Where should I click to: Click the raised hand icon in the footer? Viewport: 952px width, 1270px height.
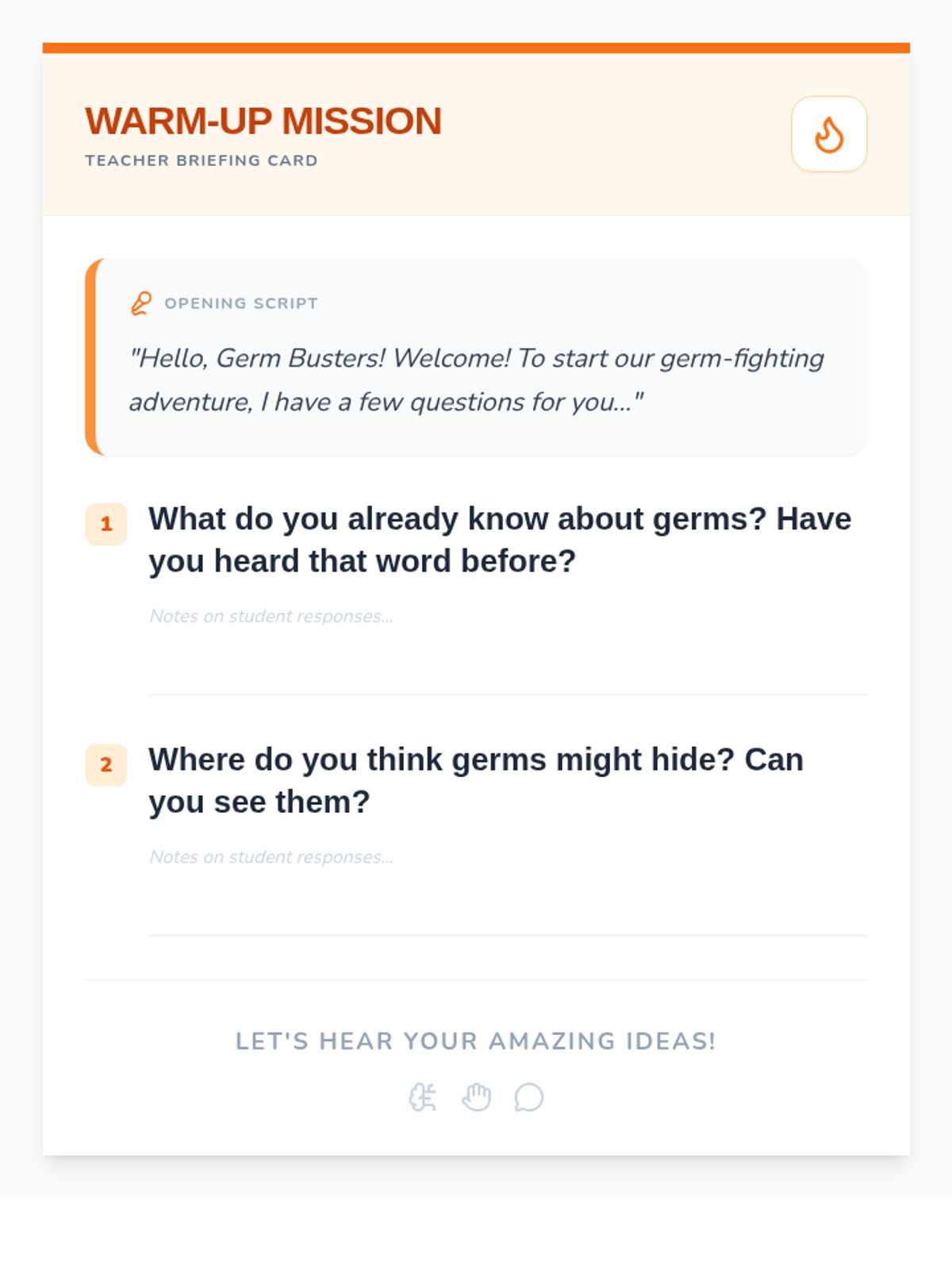coord(476,1098)
